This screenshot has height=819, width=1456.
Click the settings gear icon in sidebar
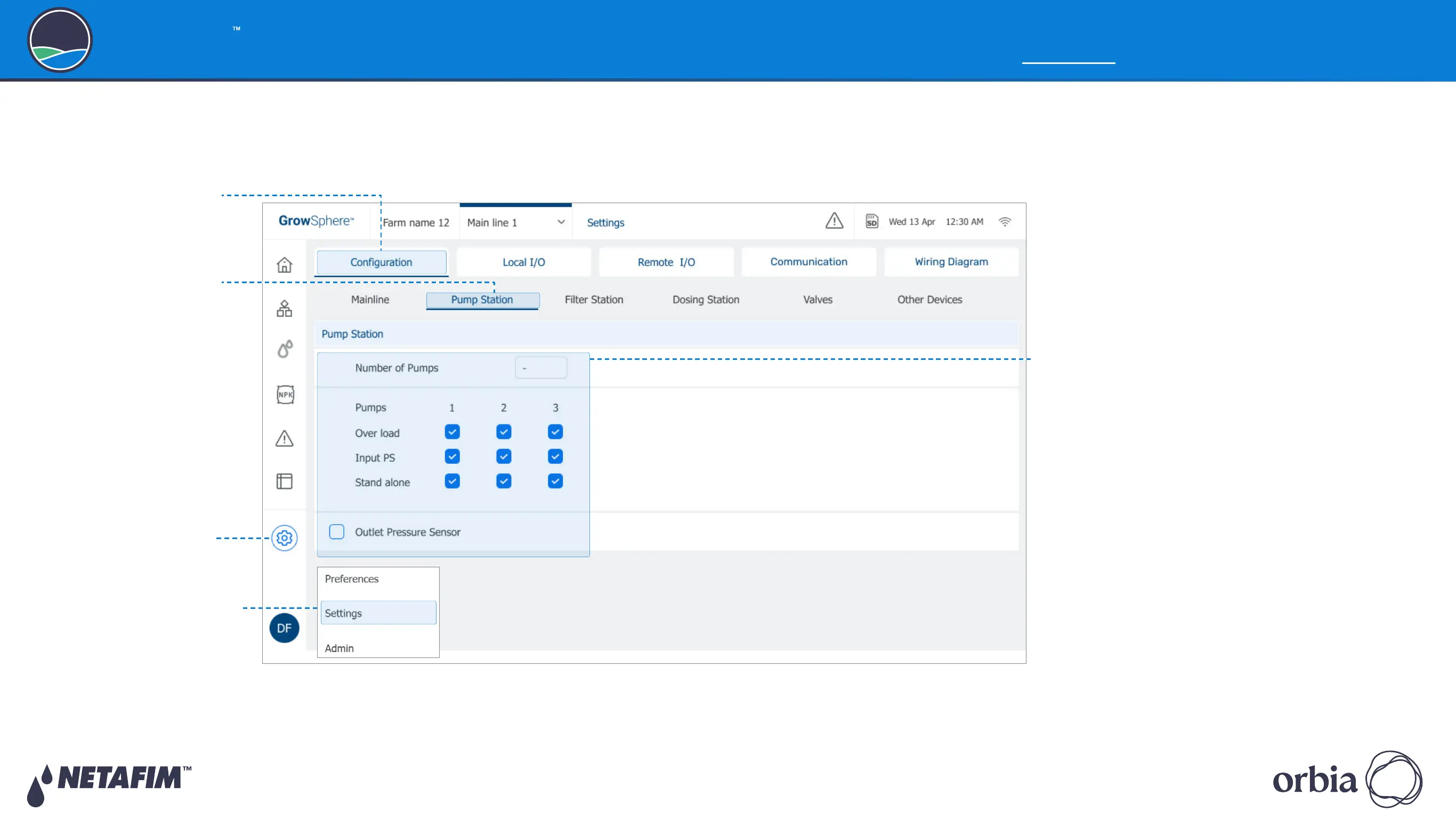(x=284, y=538)
